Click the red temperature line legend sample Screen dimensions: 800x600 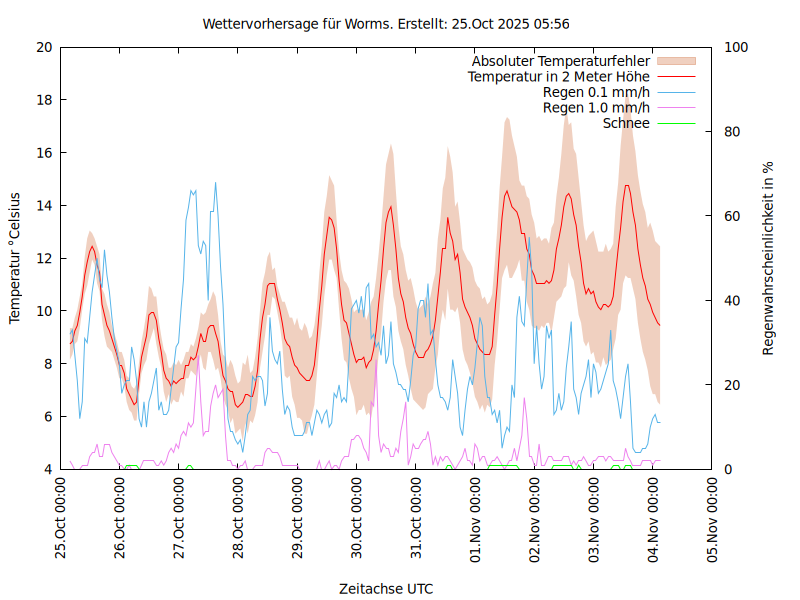pos(675,76)
